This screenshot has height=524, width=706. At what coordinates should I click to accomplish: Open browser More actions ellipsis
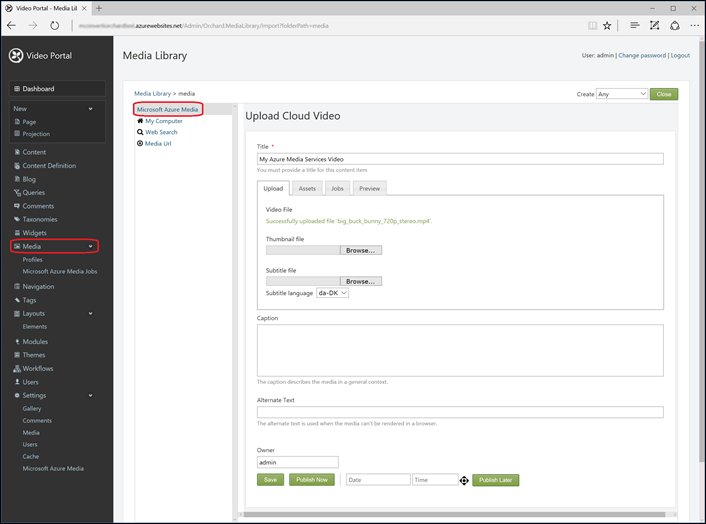[694, 26]
